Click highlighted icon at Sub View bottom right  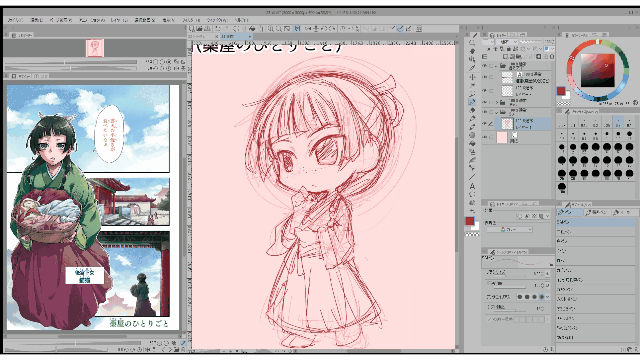[183, 343]
